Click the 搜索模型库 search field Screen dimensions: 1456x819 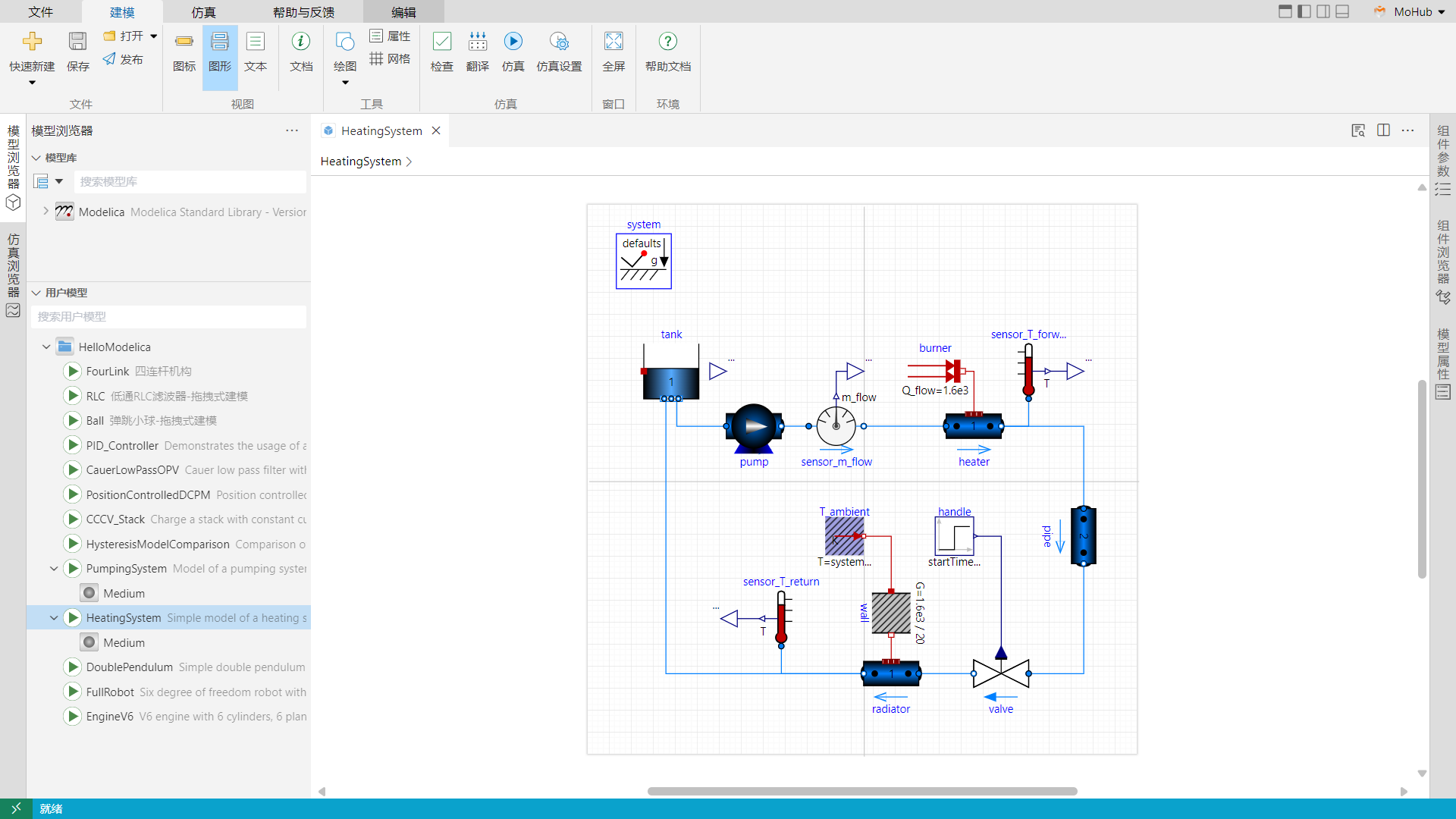tap(190, 182)
